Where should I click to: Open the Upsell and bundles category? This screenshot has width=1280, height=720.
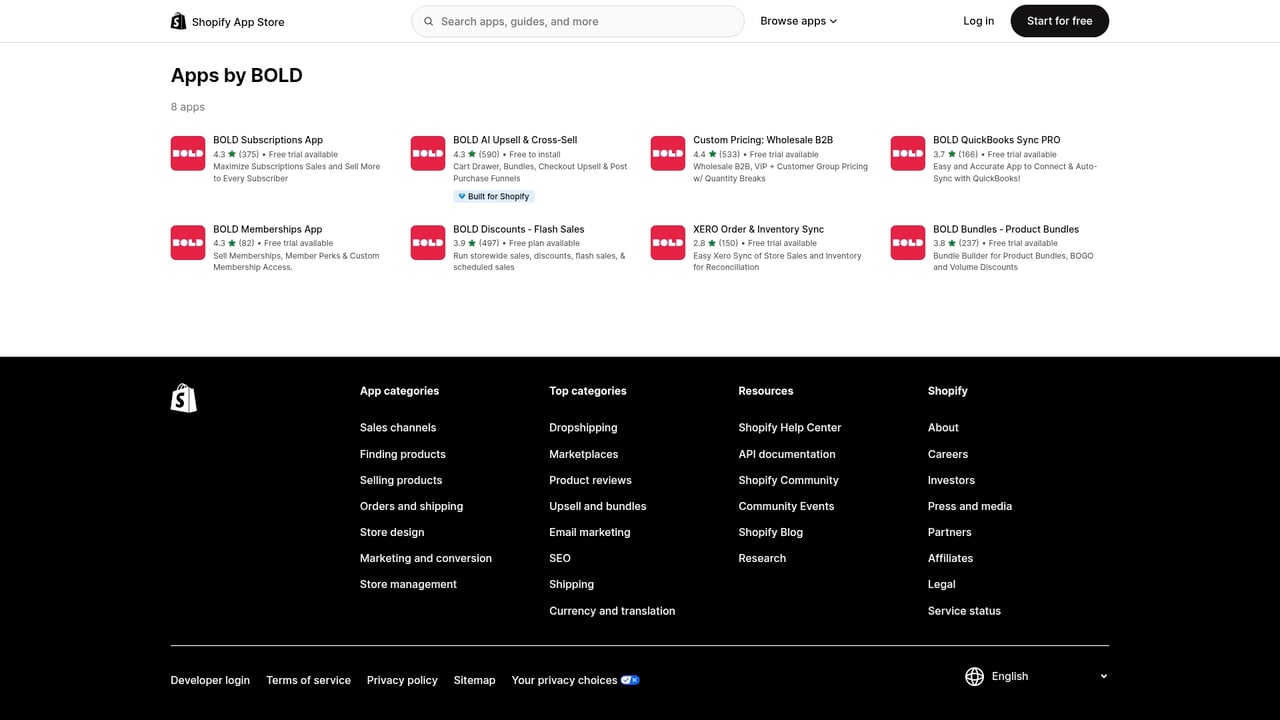coord(597,506)
